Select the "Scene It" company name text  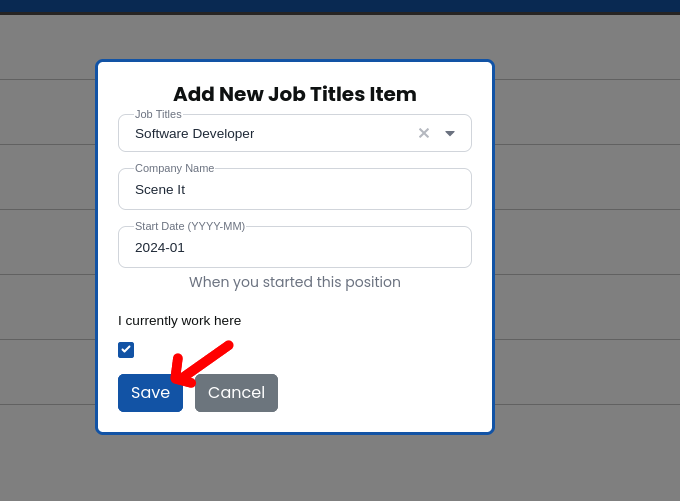(x=160, y=189)
